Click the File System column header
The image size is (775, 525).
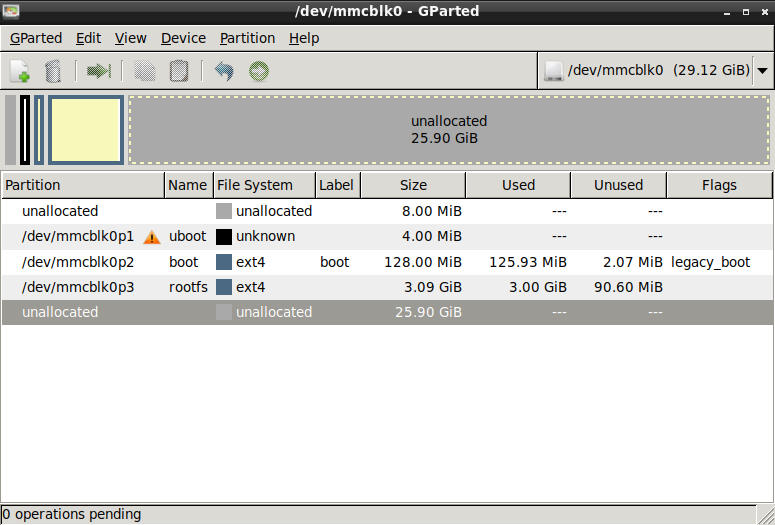click(x=255, y=185)
